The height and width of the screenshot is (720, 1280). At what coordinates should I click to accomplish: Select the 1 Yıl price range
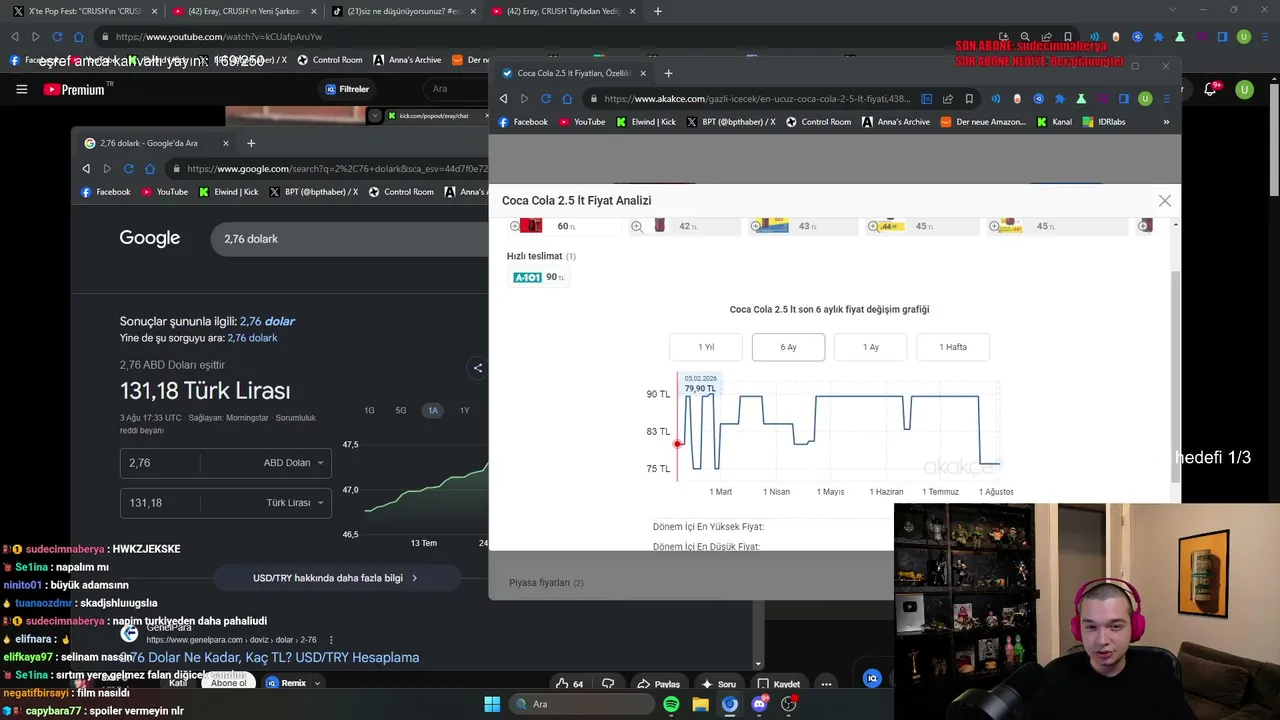(706, 347)
